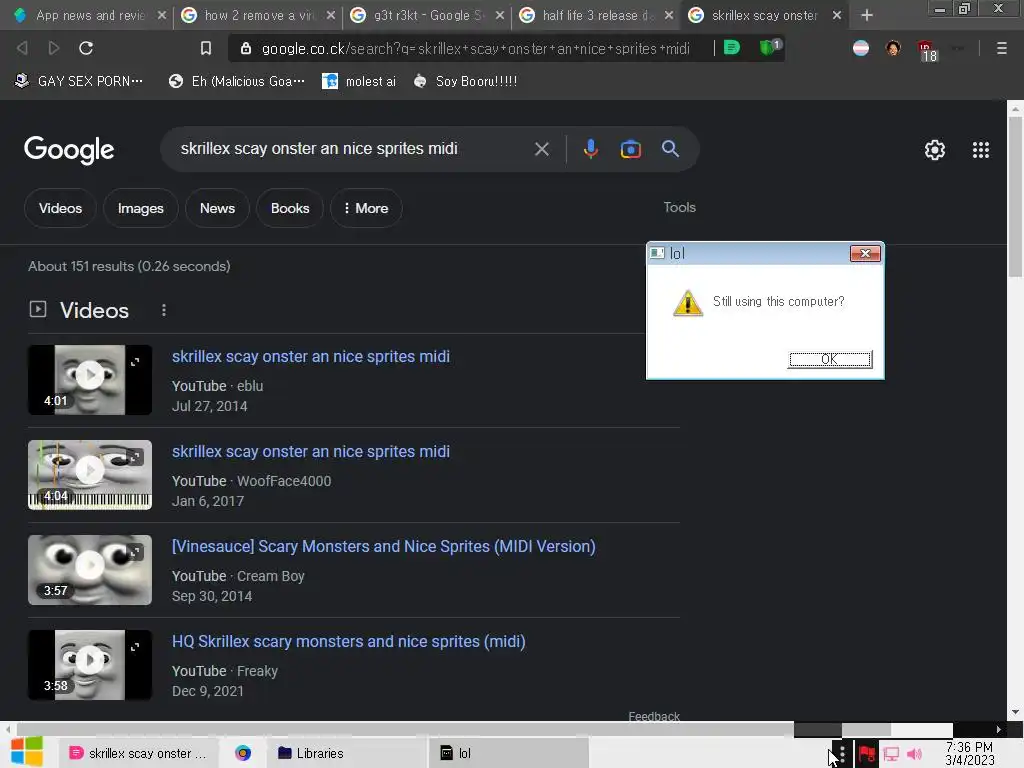
Task: Click the horizontal page scrollbar thumb
Action: coord(405,729)
